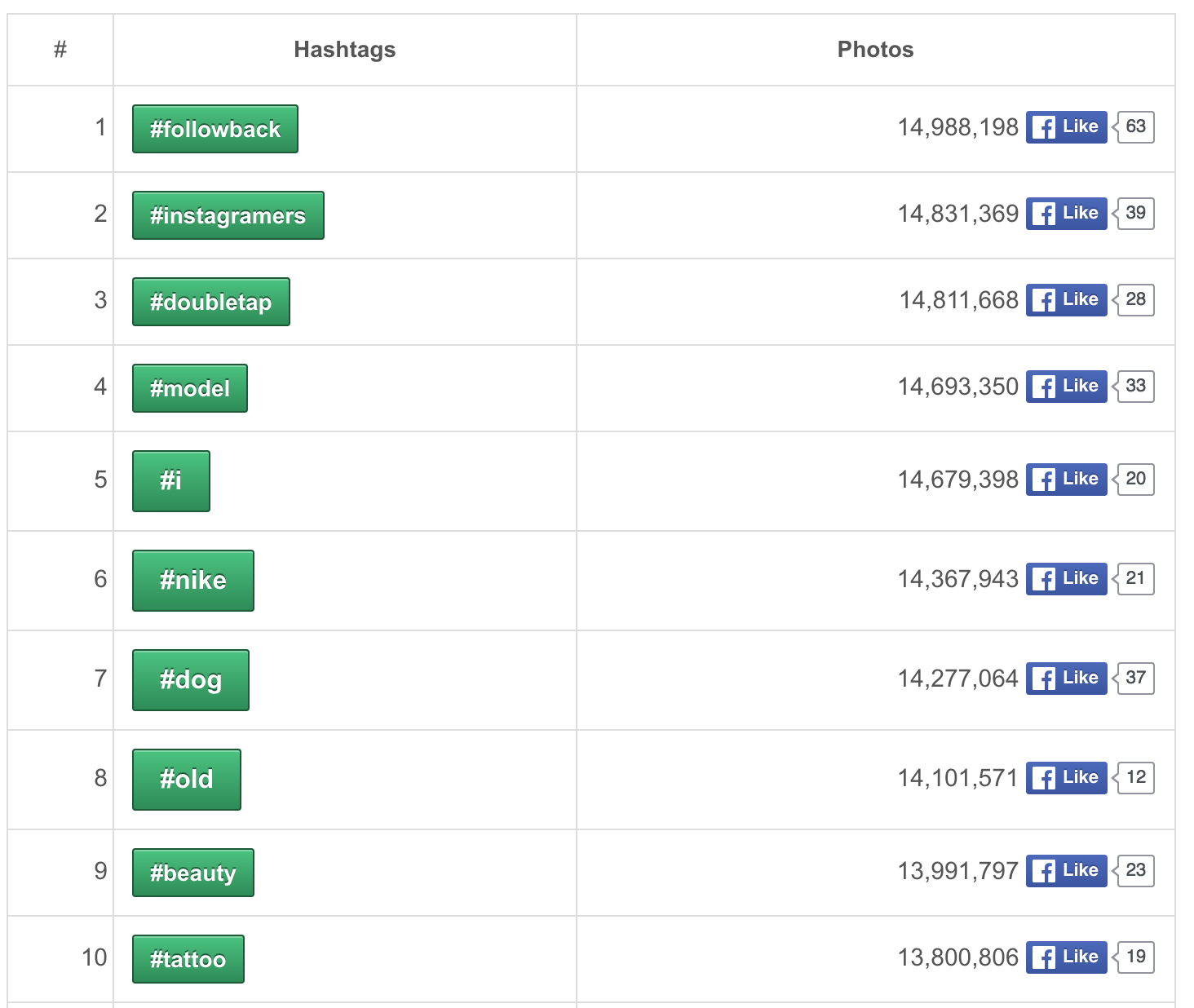
Task: Click the Facebook icon next to #model
Action: coord(1043,386)
